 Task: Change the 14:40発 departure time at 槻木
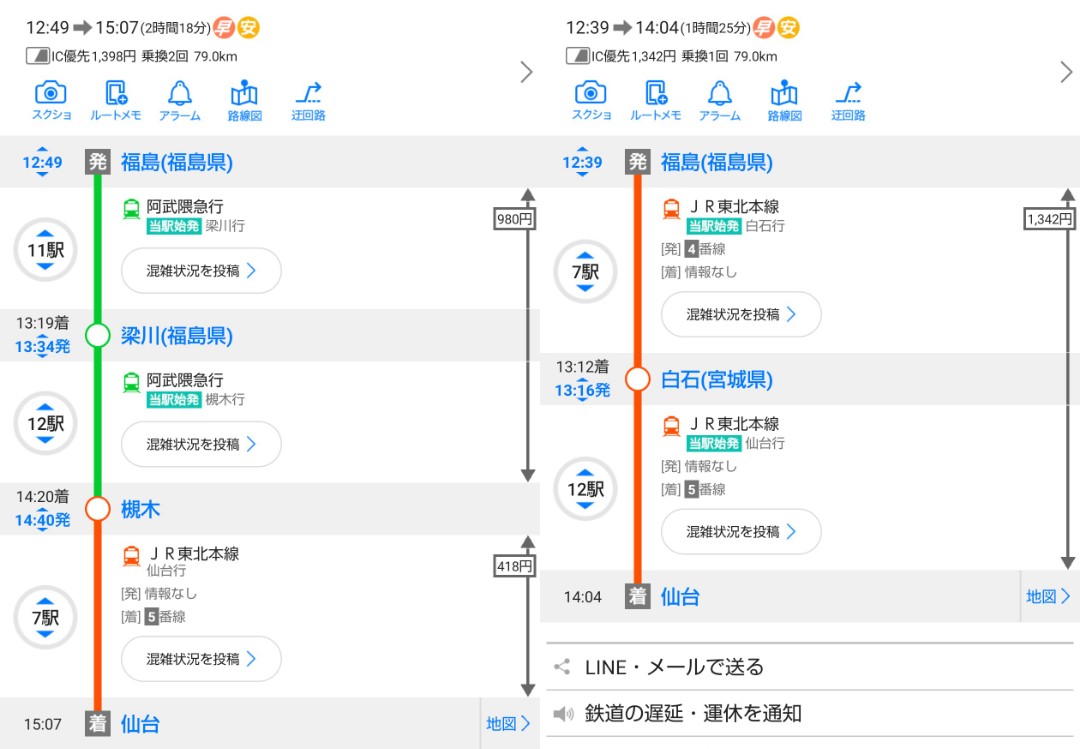(x=42, y=520)
